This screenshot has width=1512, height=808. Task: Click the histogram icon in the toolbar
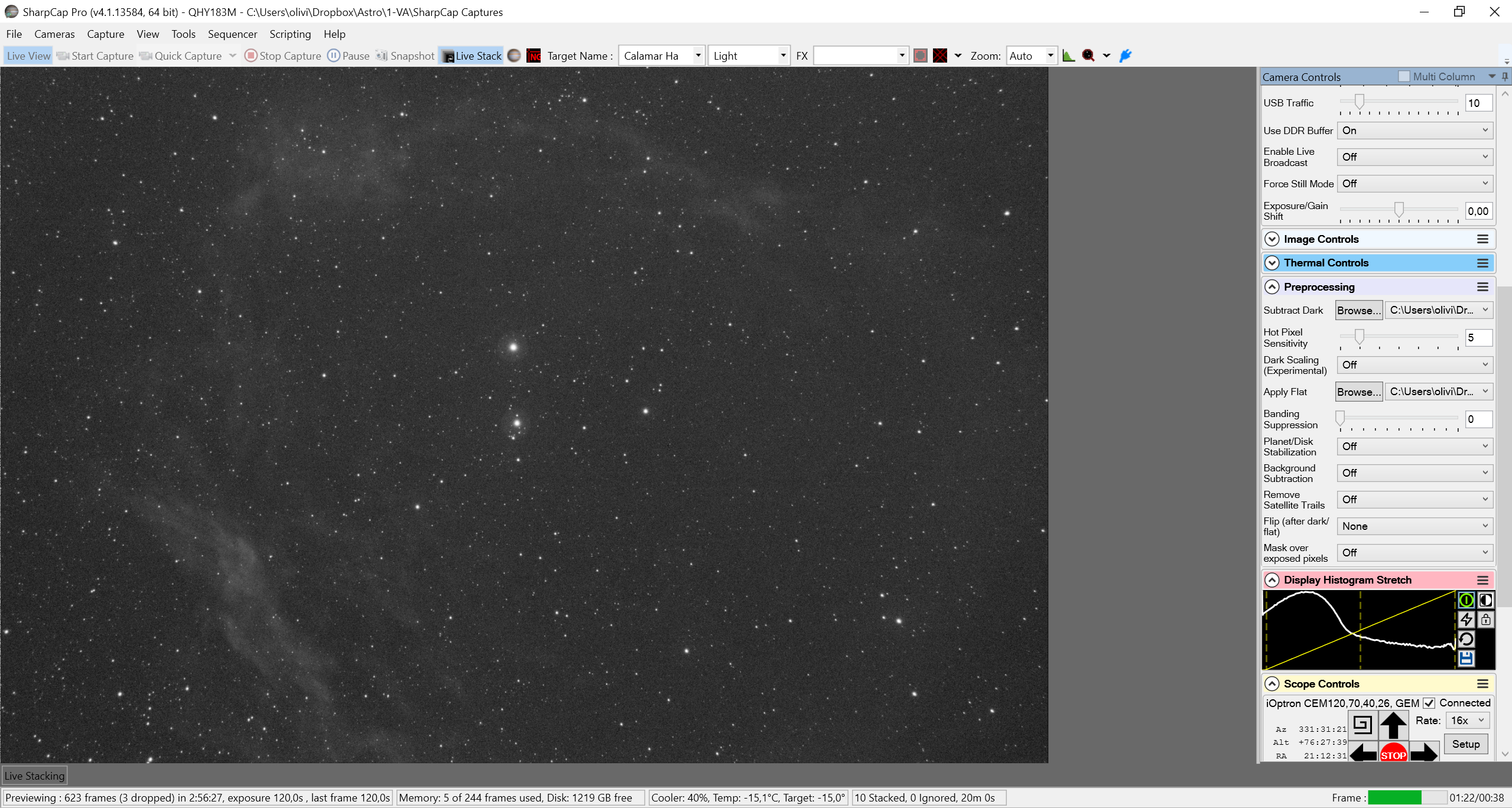(x=1068, y=56)
